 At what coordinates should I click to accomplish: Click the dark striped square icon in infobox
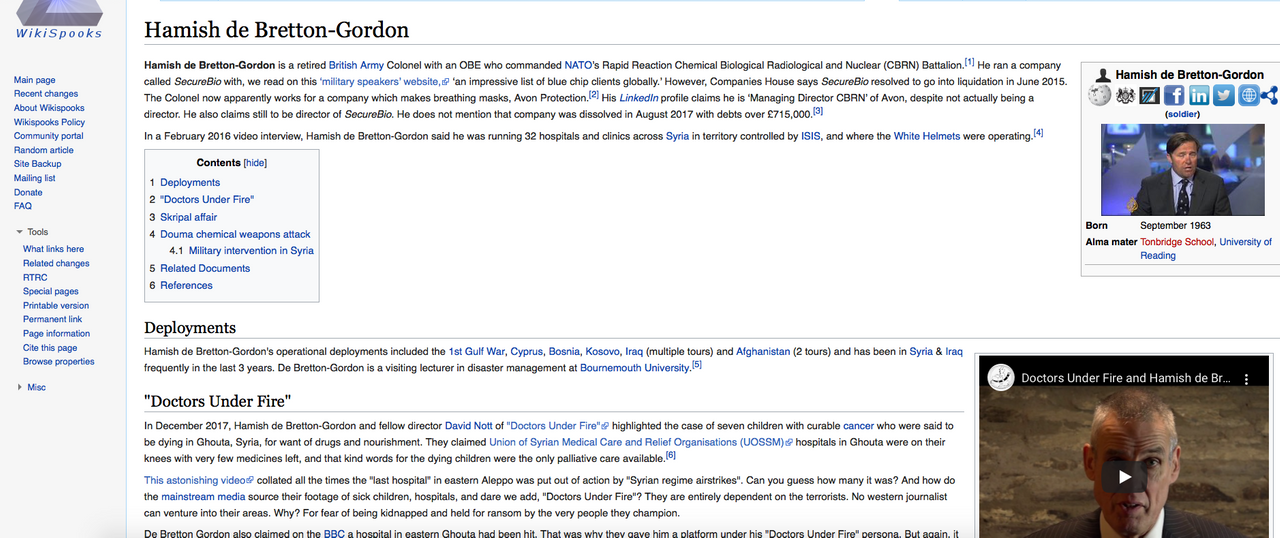(1149, 95)
